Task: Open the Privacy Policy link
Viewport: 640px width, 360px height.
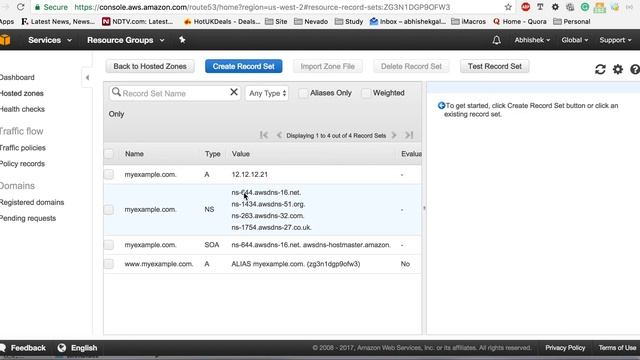Action: coord(565,348)
